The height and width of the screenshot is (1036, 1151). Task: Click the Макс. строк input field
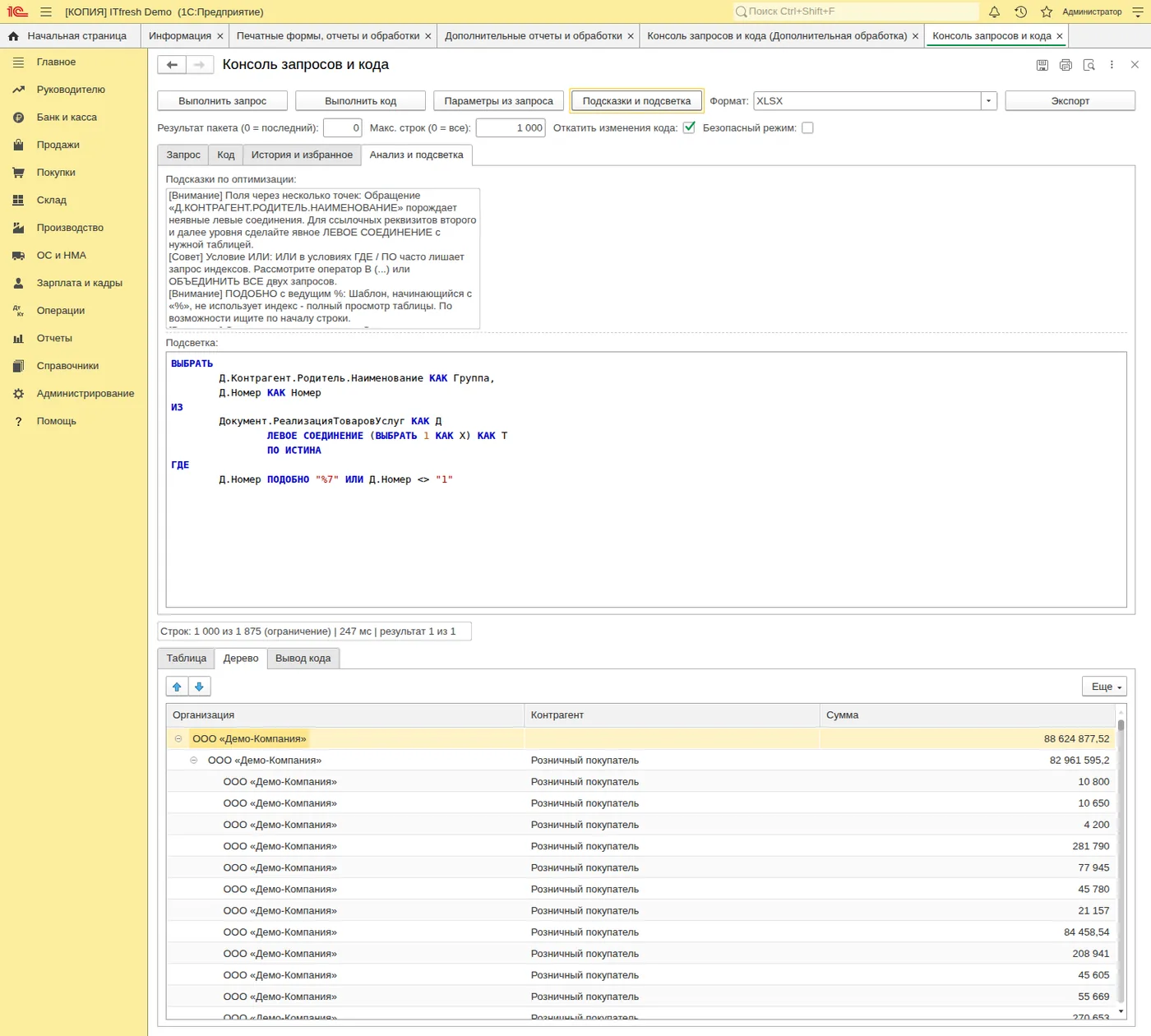(511, 127)
